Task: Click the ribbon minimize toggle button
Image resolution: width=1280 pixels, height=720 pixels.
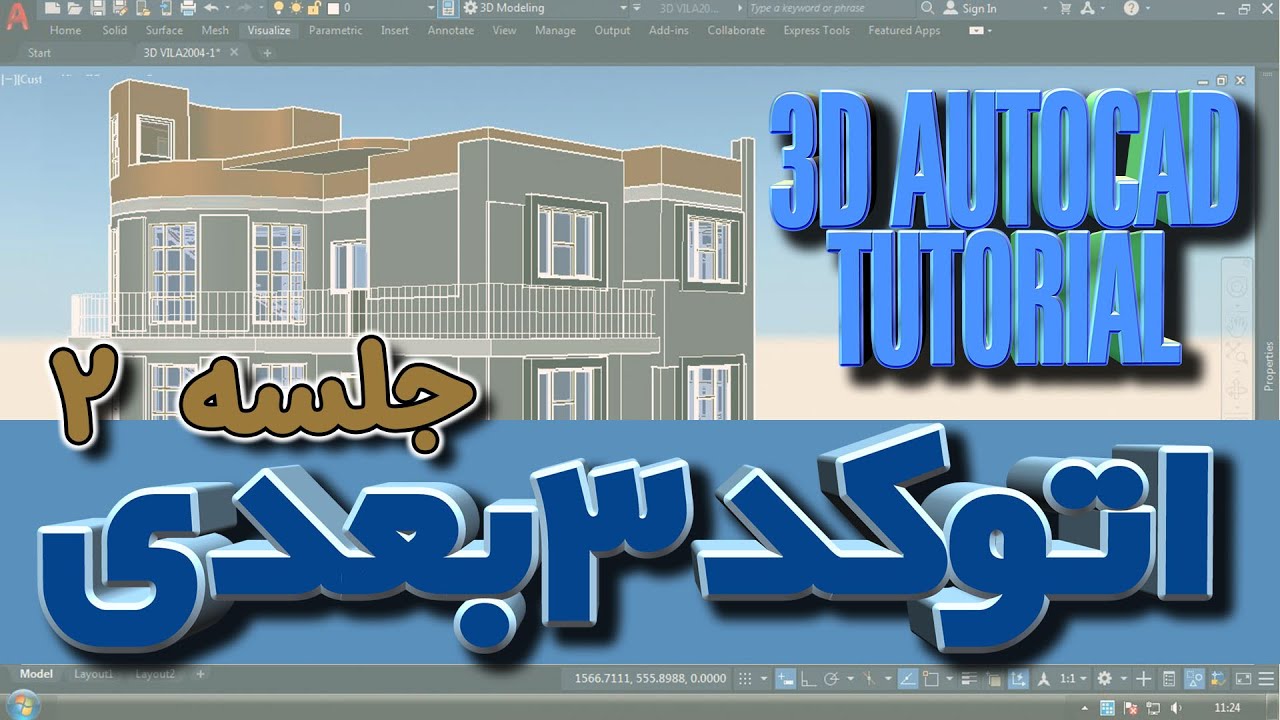Action: [975, 30]
